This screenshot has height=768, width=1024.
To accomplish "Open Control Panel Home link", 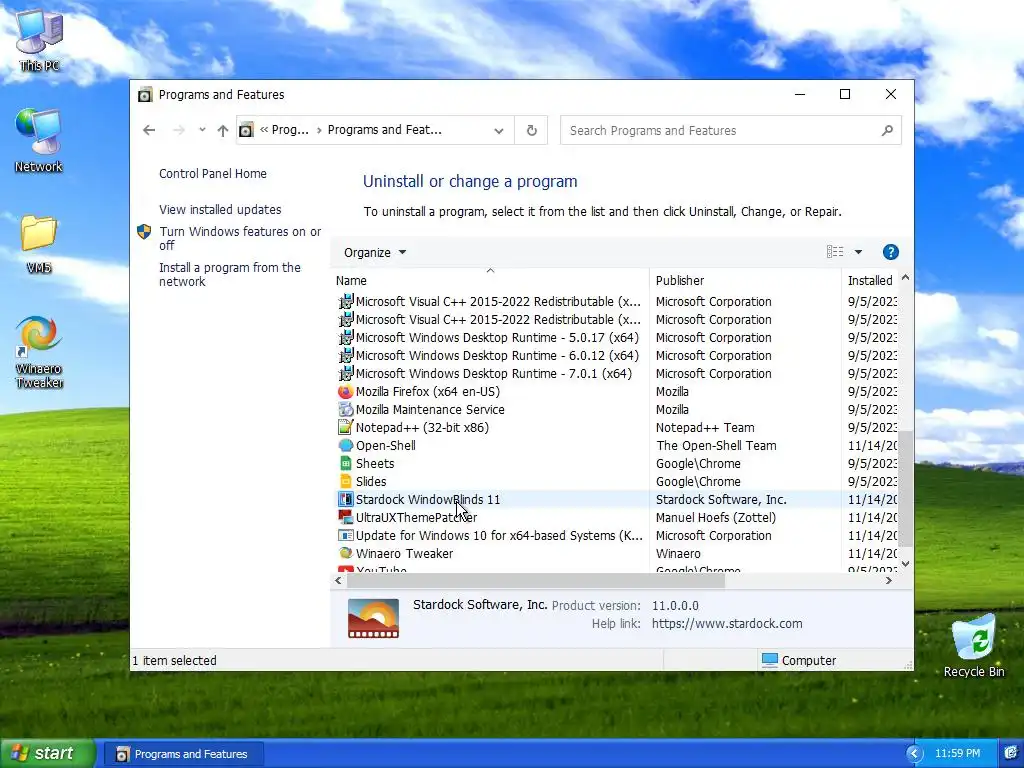I will tap(213, 174).
